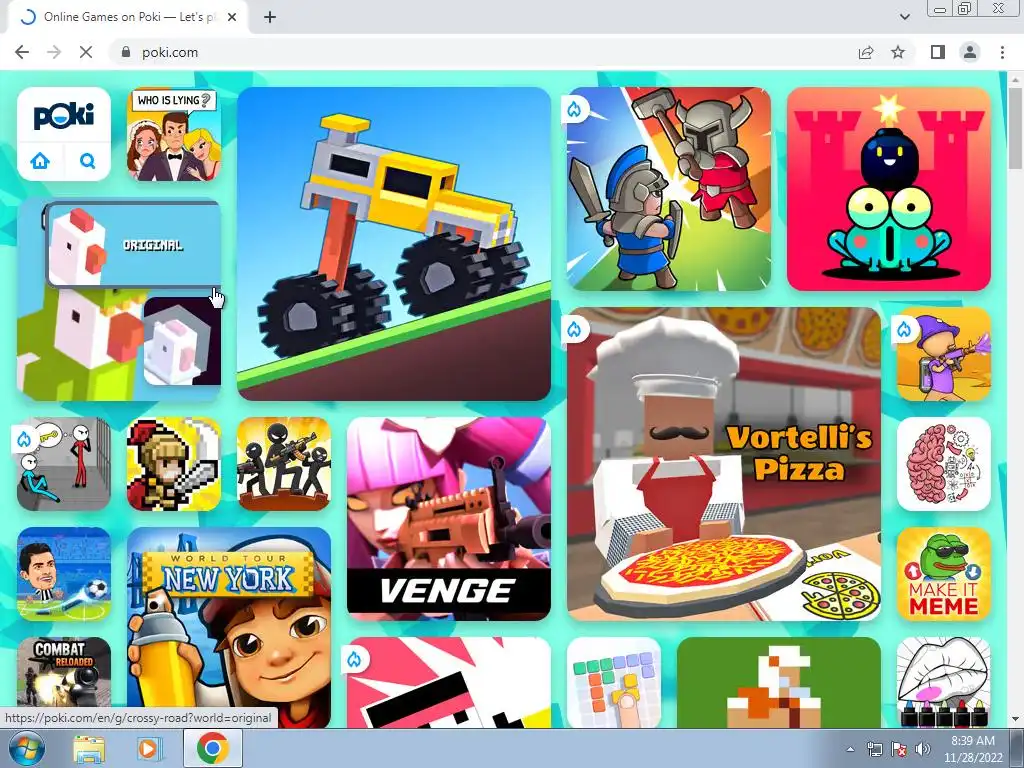The width and height of the screenshot is (1024, 768).
Task: Open the frog with bomb castle game
Action: 889,189
